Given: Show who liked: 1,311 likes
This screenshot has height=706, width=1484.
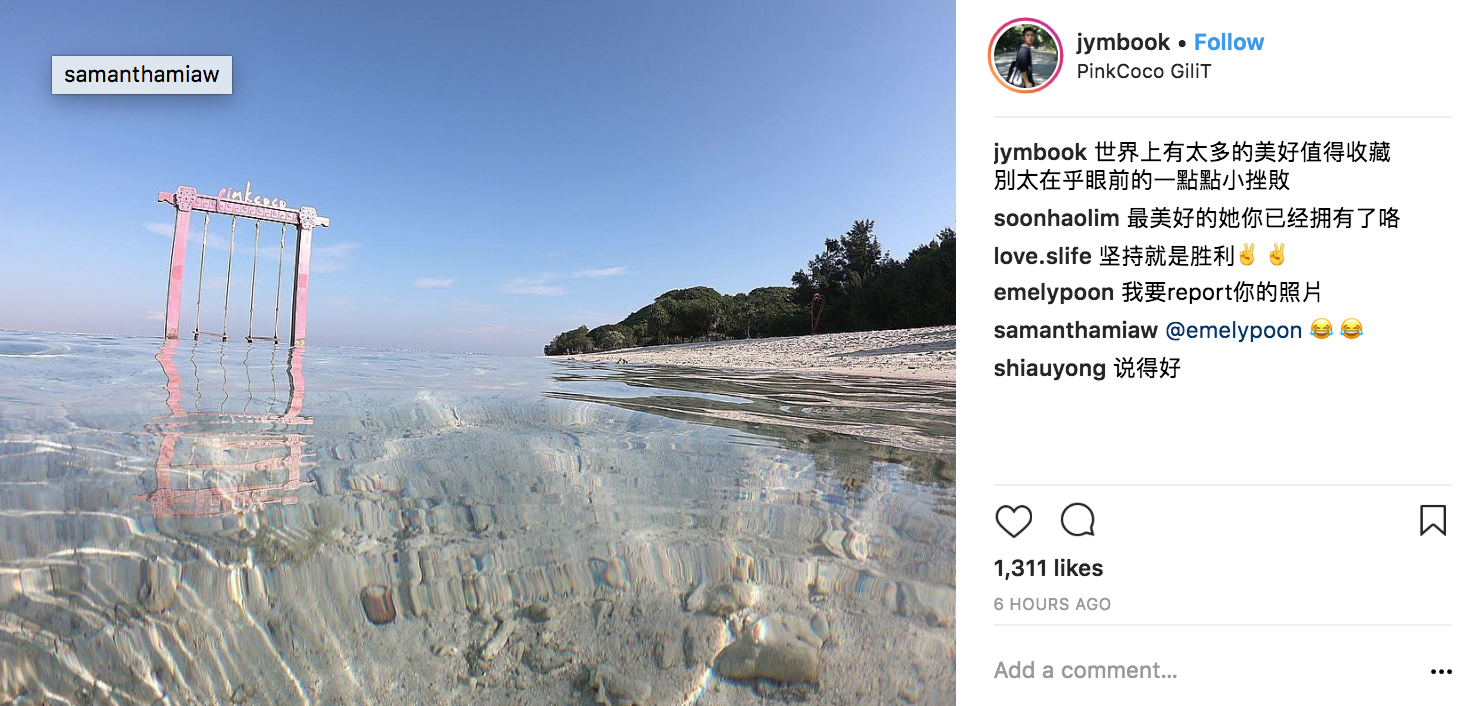Looking at the screenshot, I should (x=1048, y=568).
